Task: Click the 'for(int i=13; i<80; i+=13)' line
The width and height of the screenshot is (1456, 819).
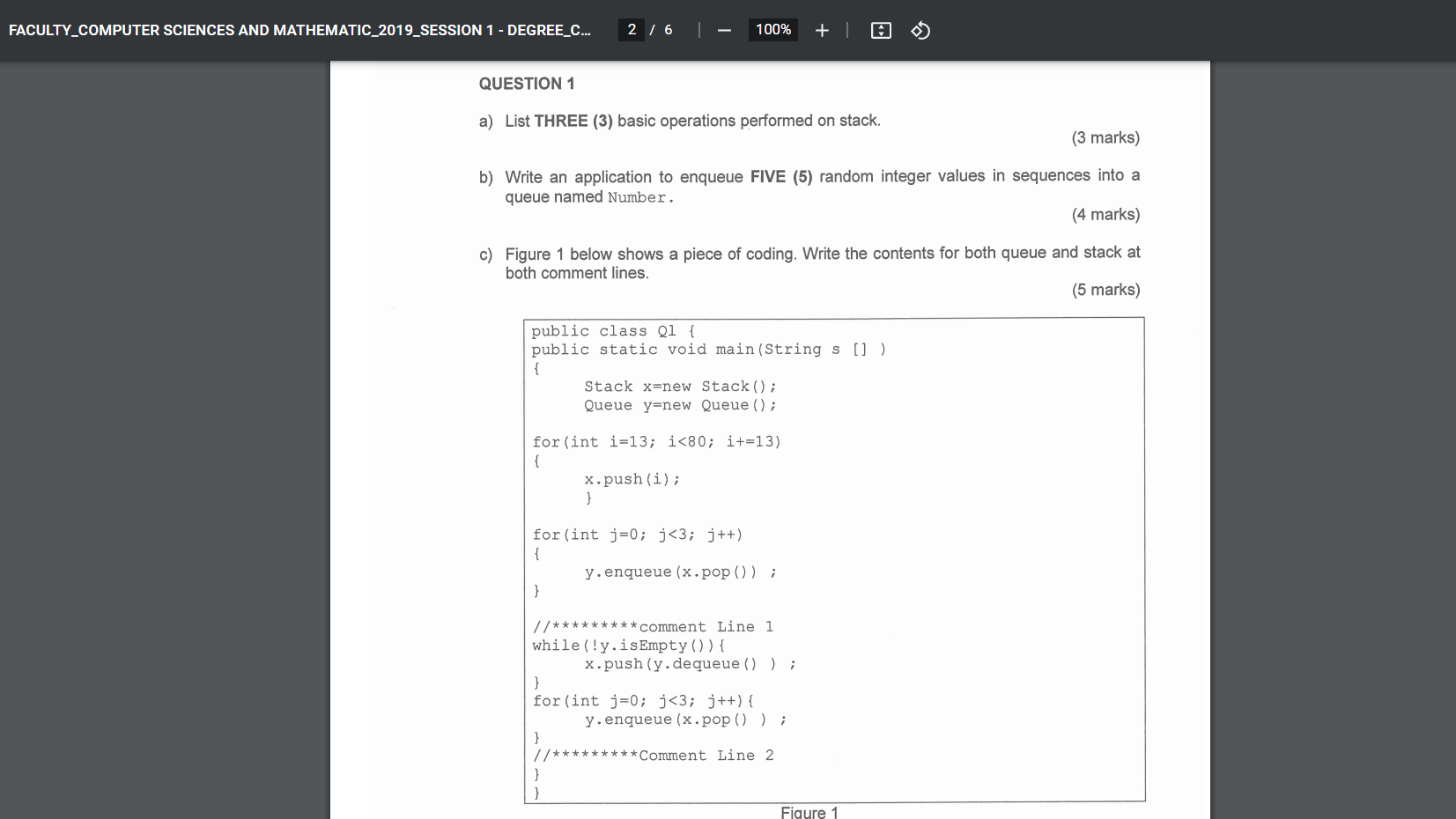Action: pyautogui.click(x=656, y=442)
